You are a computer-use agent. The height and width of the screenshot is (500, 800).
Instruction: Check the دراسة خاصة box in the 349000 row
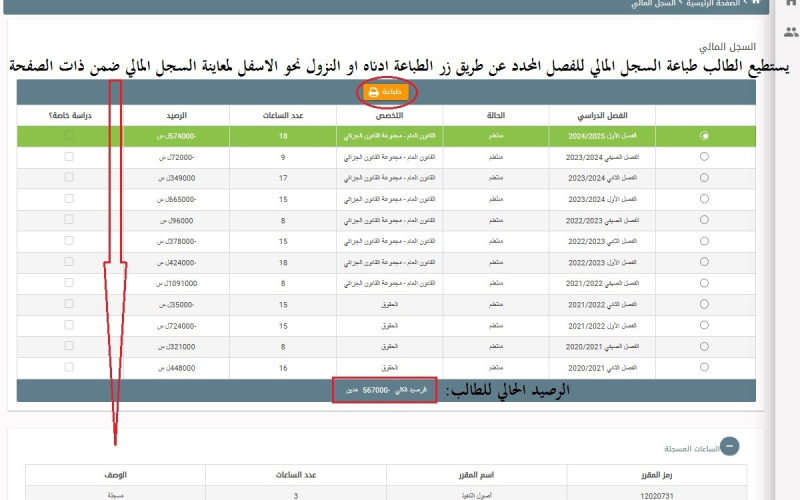69,178
